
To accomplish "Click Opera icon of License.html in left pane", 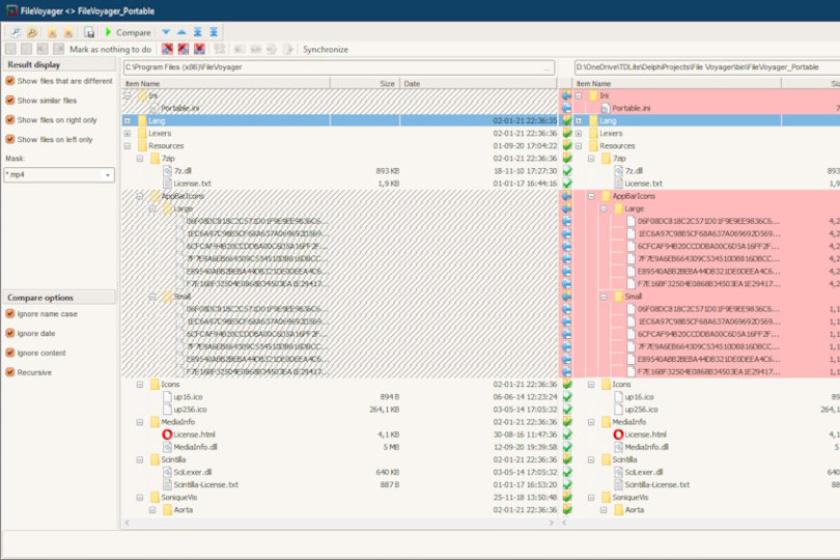I will tap(167, 435).
